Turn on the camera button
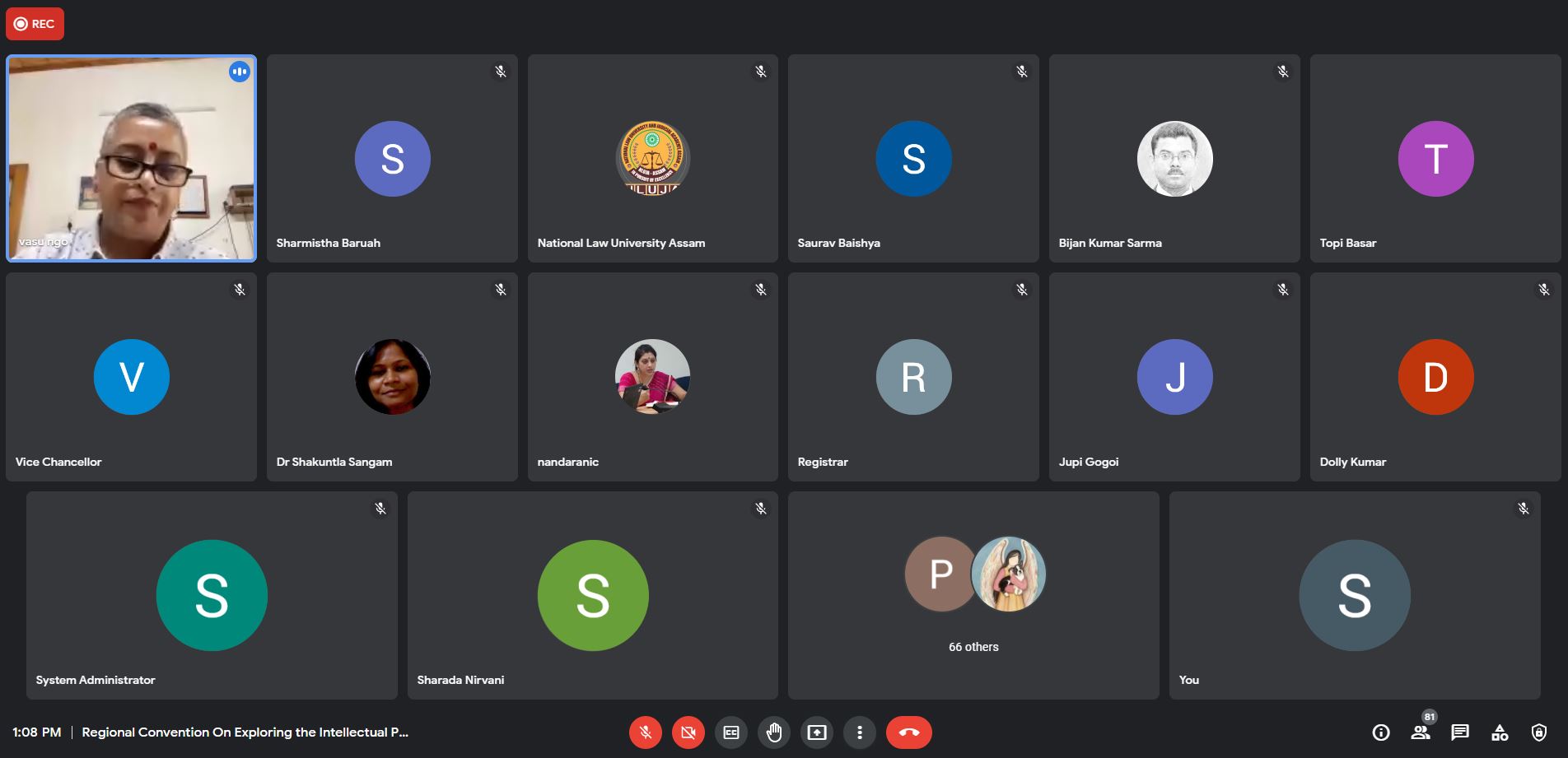Screen dimensions: 1568x758 [x=688, y=732]
